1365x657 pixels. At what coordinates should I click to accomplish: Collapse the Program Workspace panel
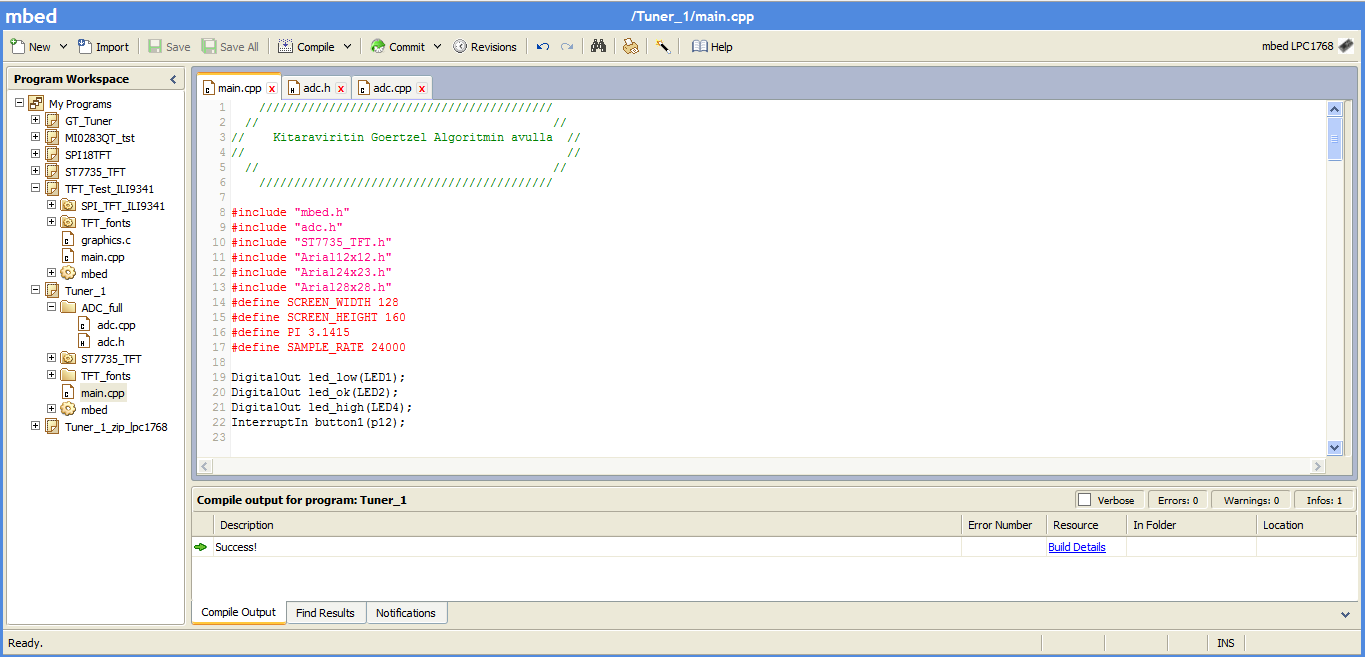(x=172, y=79)
